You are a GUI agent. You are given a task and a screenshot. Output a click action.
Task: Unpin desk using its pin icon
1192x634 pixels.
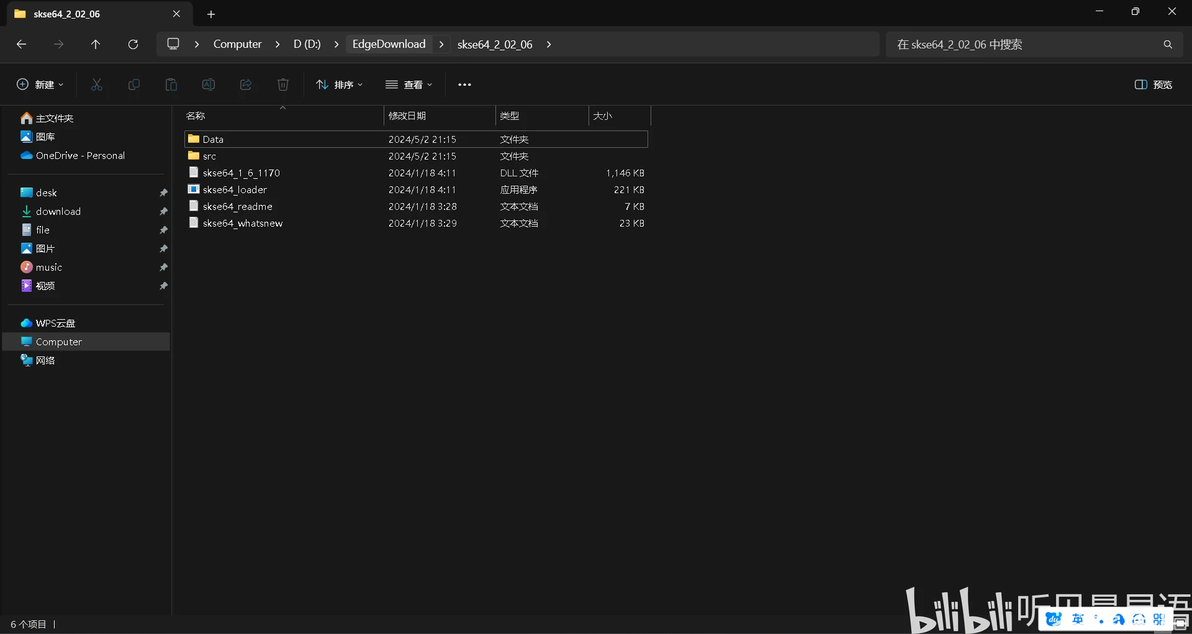163,193
